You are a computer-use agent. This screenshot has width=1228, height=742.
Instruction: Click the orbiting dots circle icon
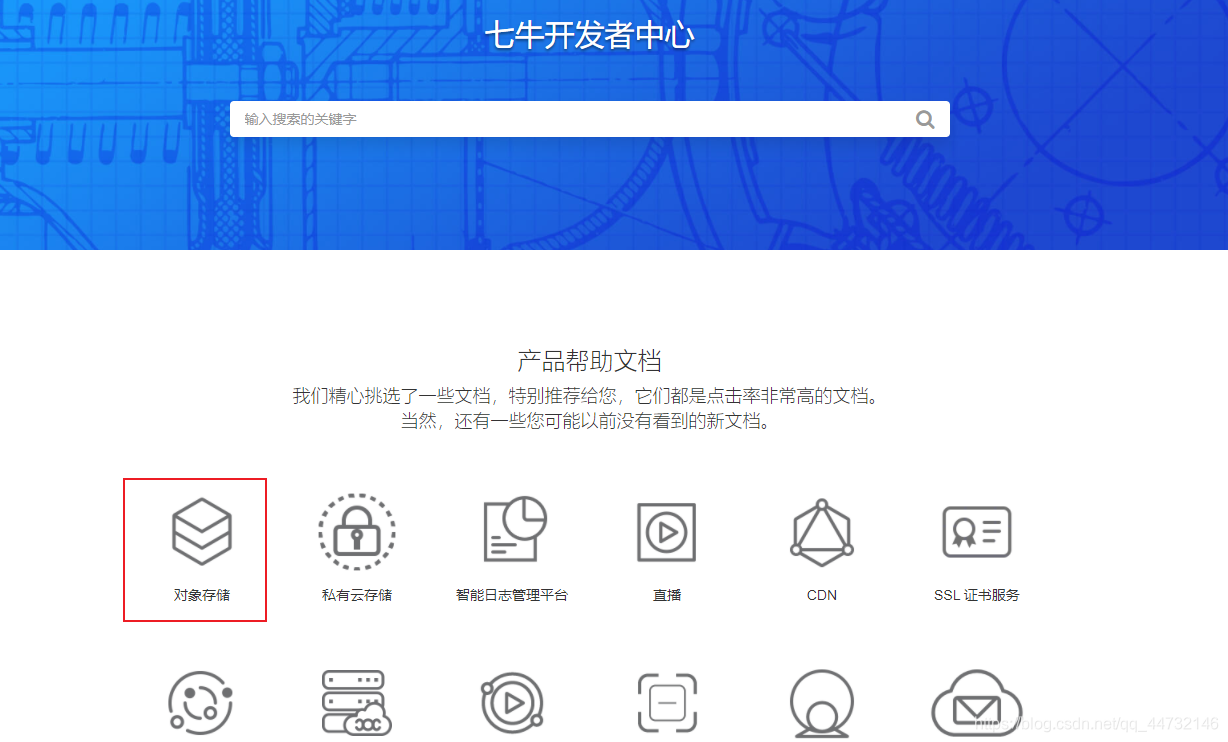pyautogui.click(x=201, y=703)
